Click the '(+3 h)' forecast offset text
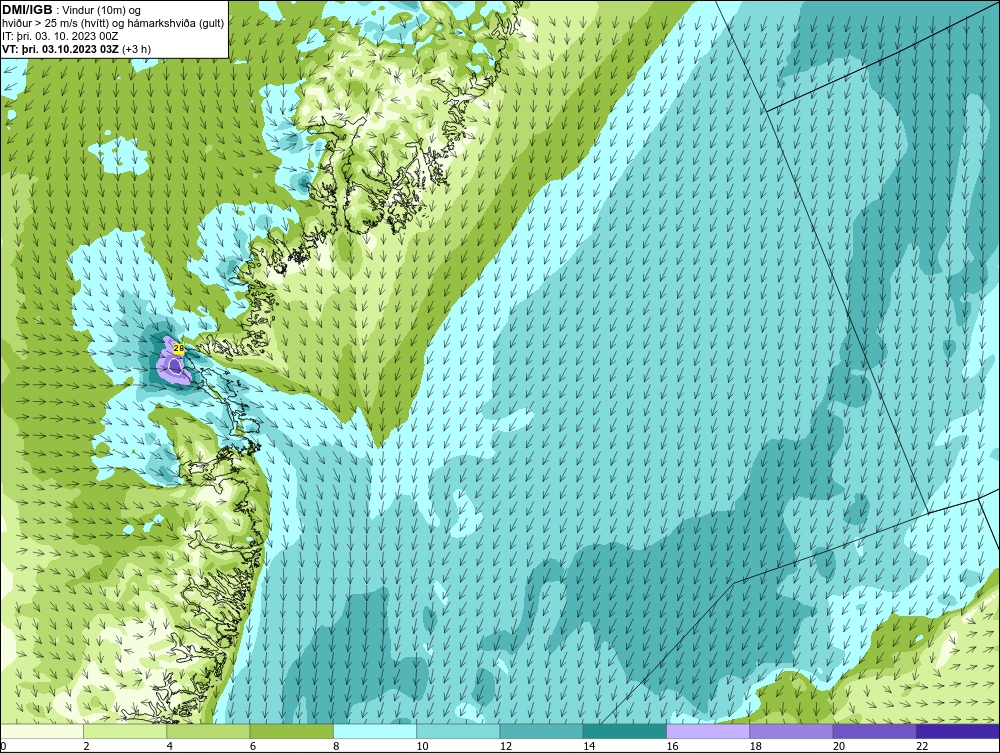 coord(136,49)
